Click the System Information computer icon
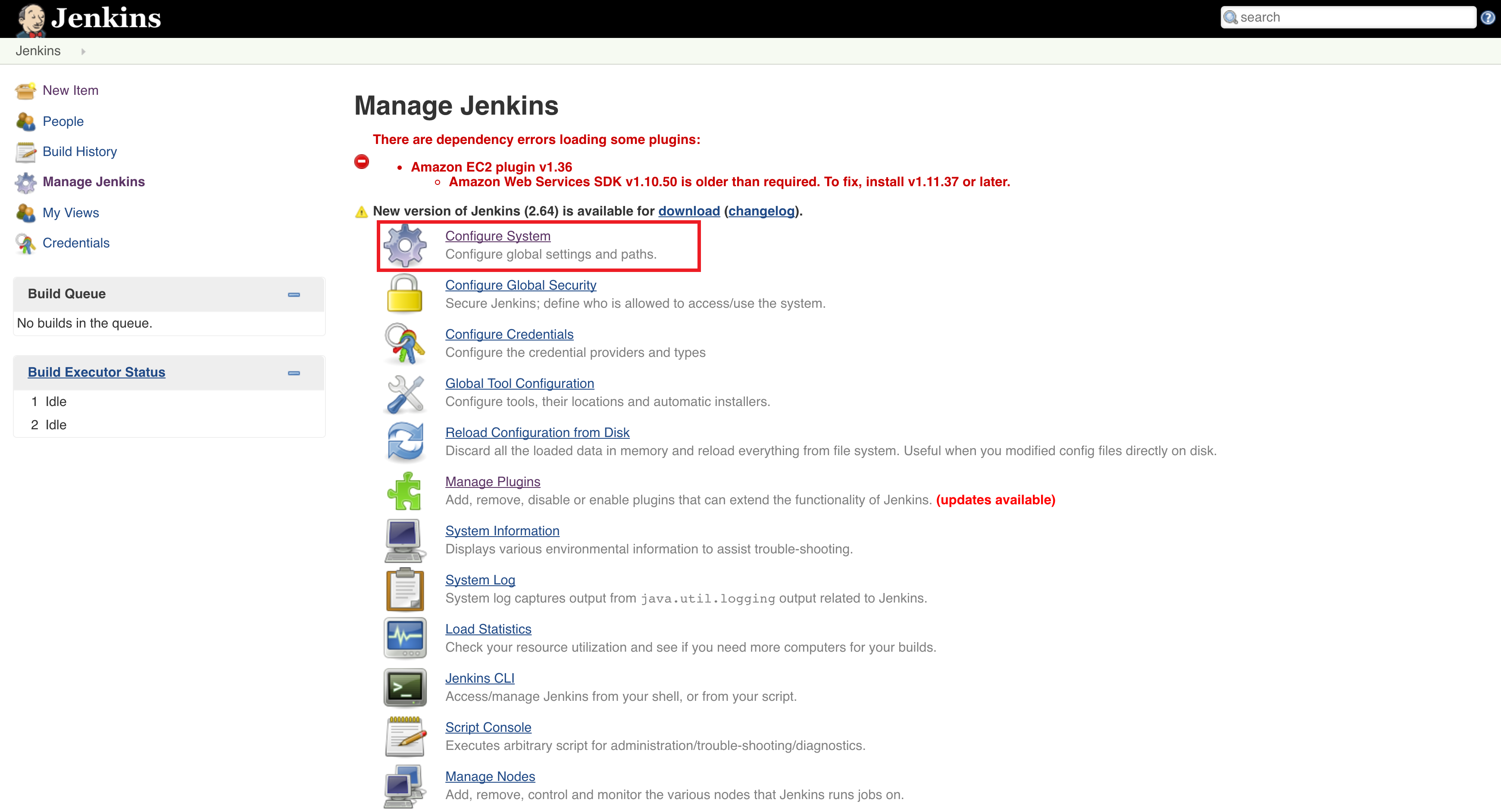The image size is (1501, 812). (405, 540)
